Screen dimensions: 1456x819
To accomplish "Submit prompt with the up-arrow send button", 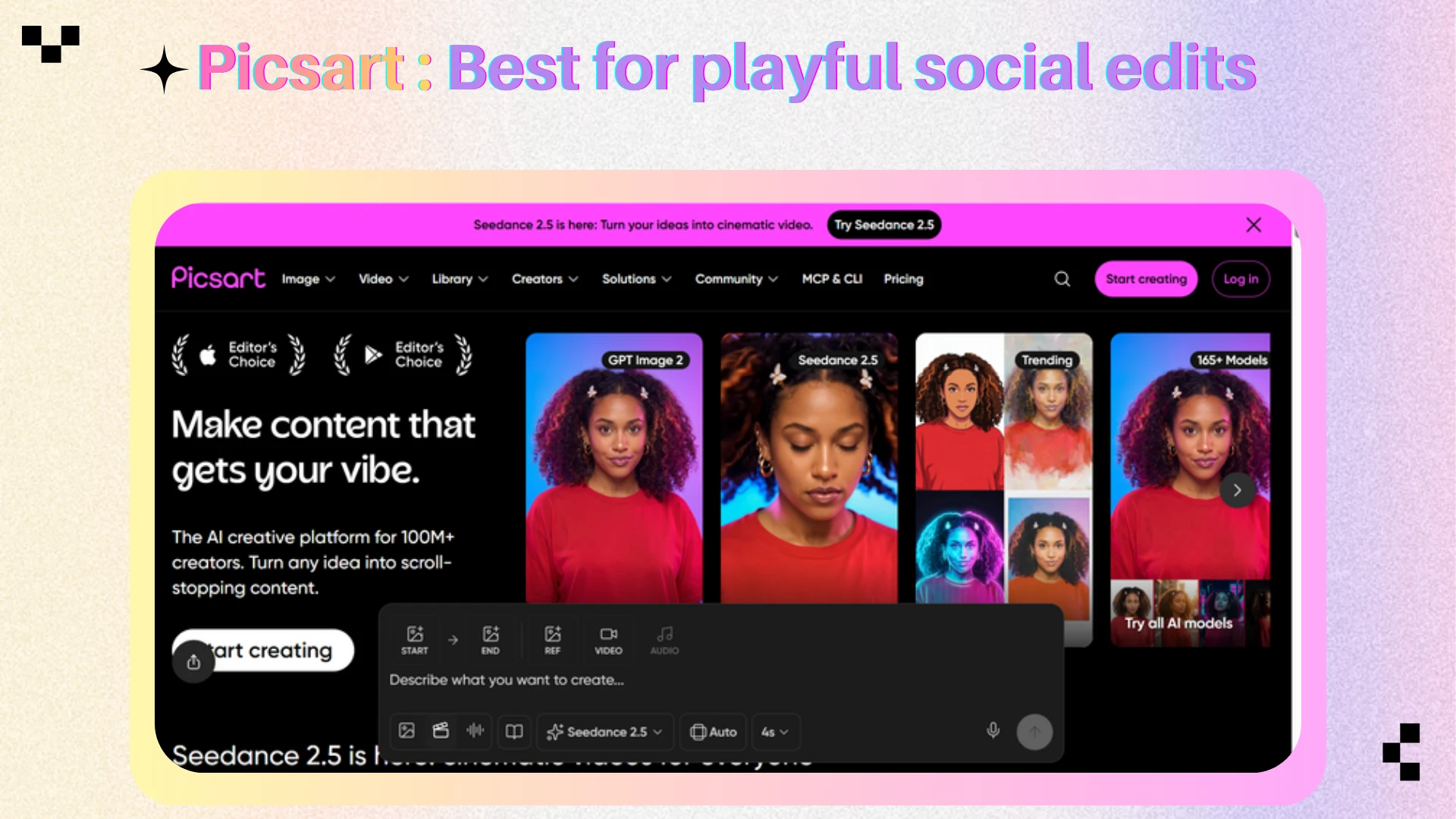I will [1034, 732].
